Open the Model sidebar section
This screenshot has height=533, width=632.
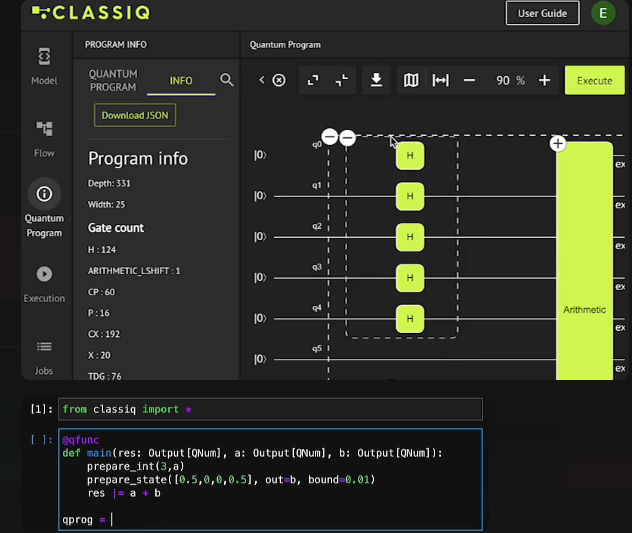[44, 66]
